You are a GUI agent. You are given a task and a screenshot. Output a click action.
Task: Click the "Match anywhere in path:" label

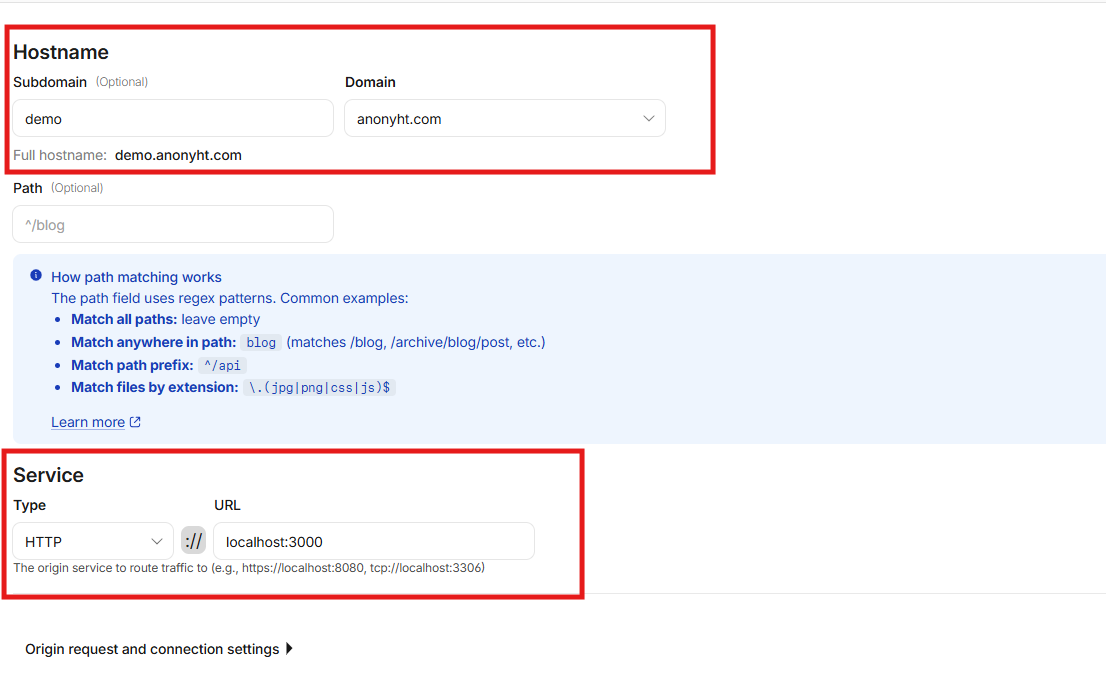click(154, 342)
